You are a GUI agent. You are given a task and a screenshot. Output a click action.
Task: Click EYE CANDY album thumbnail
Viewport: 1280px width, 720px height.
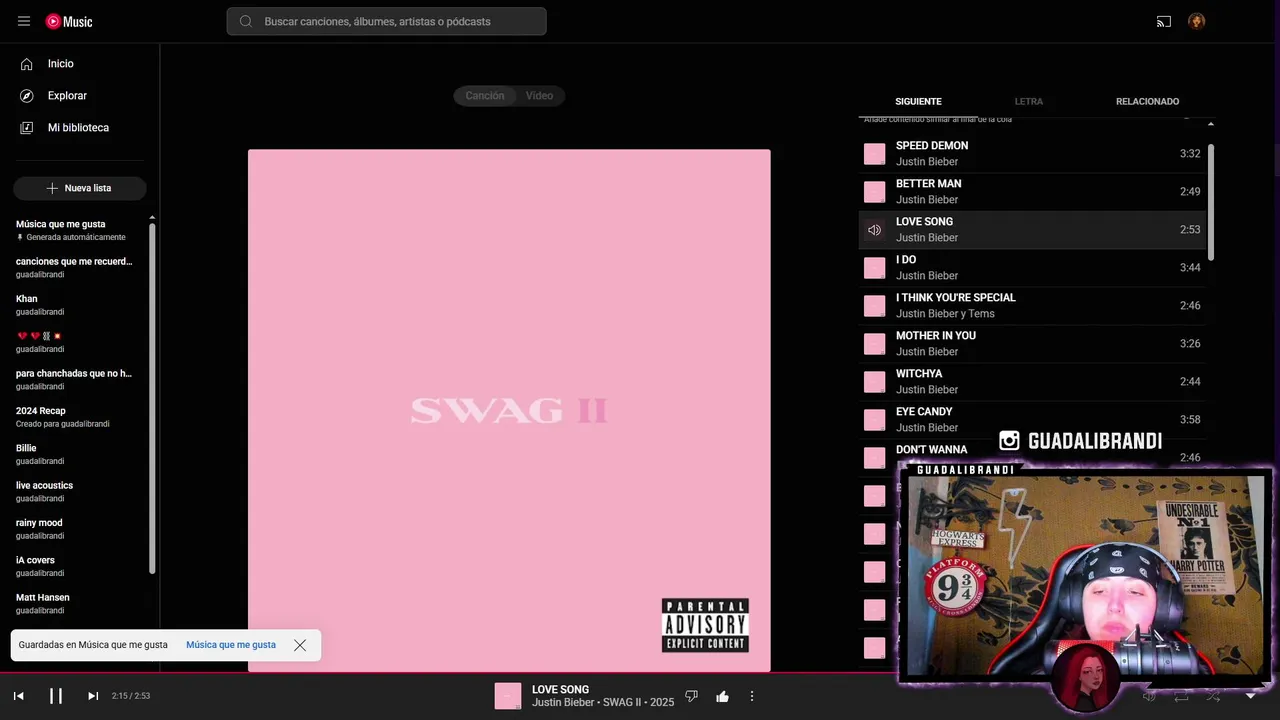[x=874, y=420]
